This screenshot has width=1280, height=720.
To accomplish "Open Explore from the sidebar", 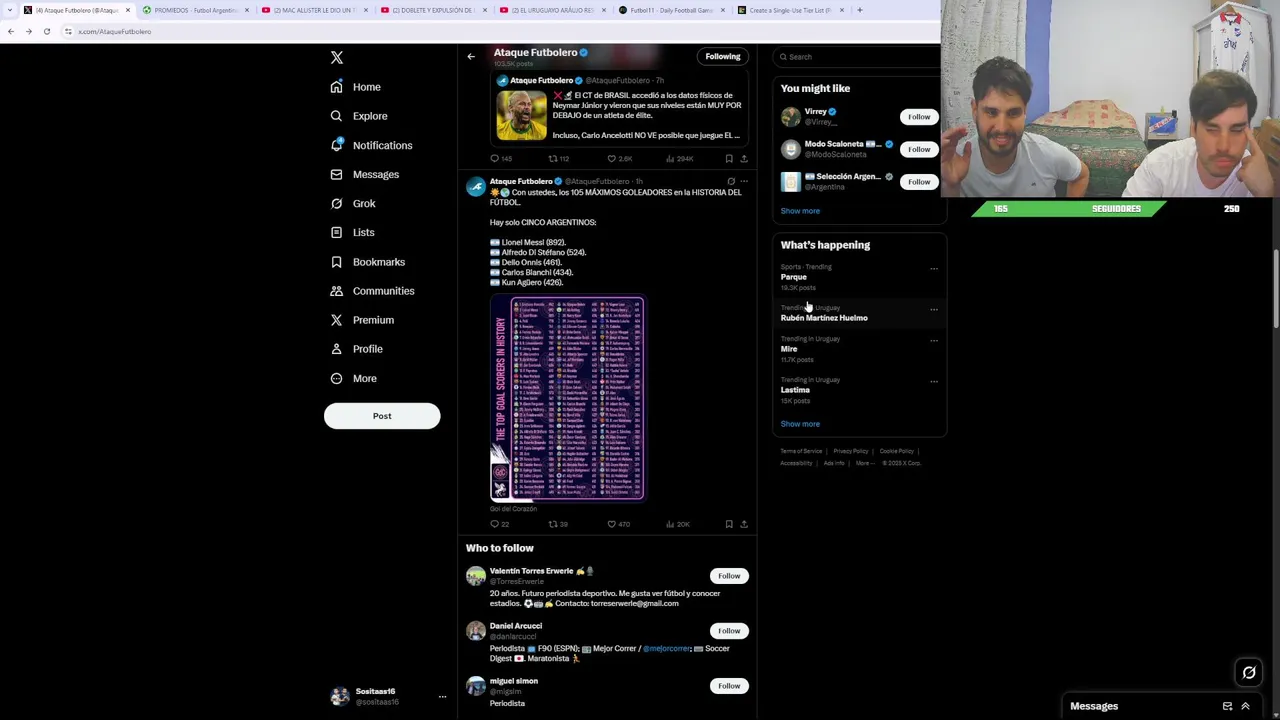I will point(359,116).
